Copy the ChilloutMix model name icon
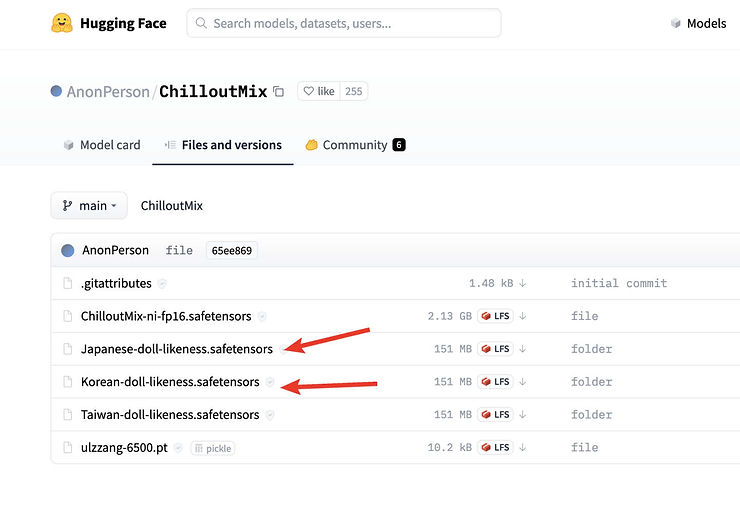The height and width of the screenshot is (520, 740). click(x=278, y=91)
